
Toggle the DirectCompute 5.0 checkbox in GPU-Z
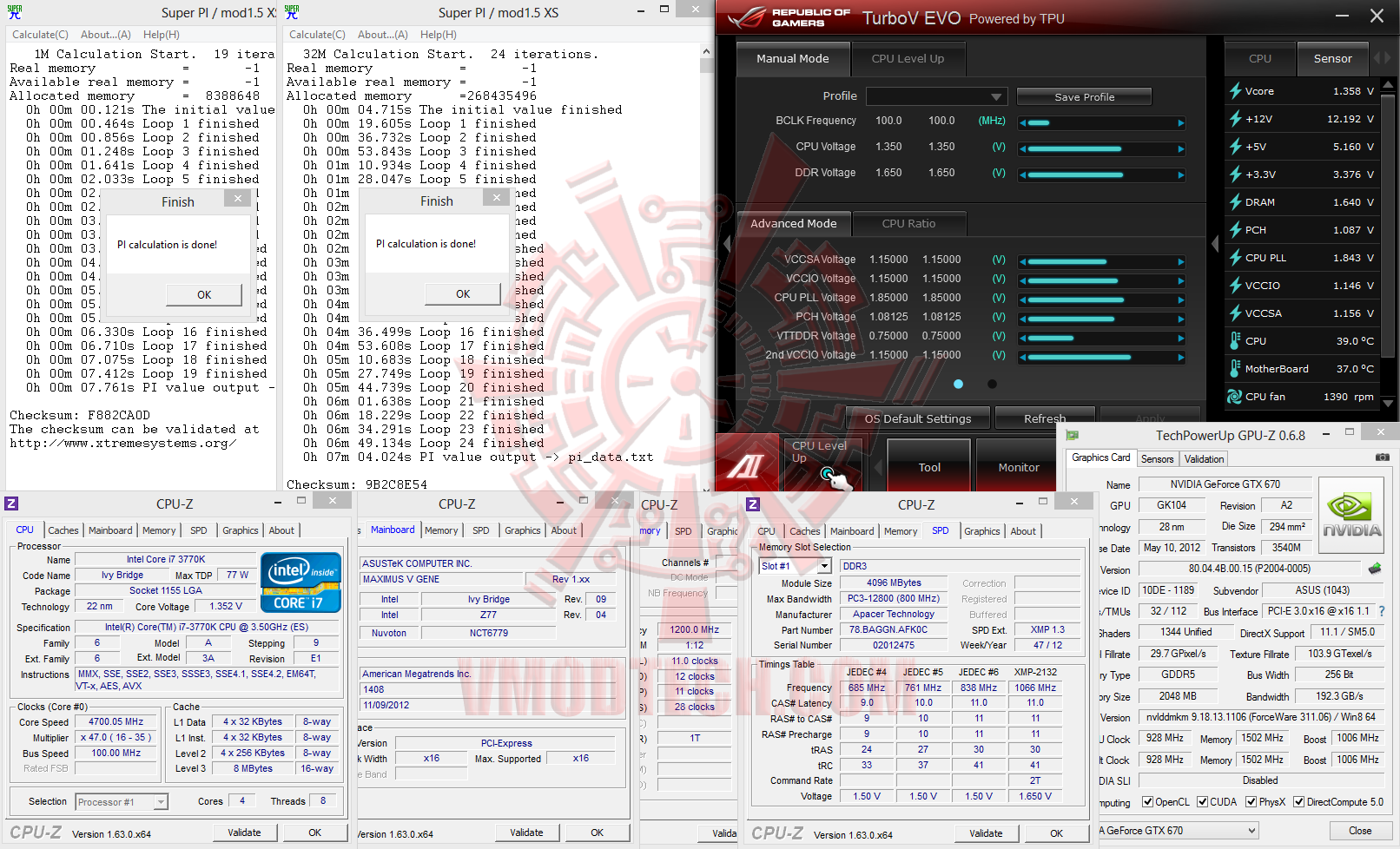[x=1299, y=802]
